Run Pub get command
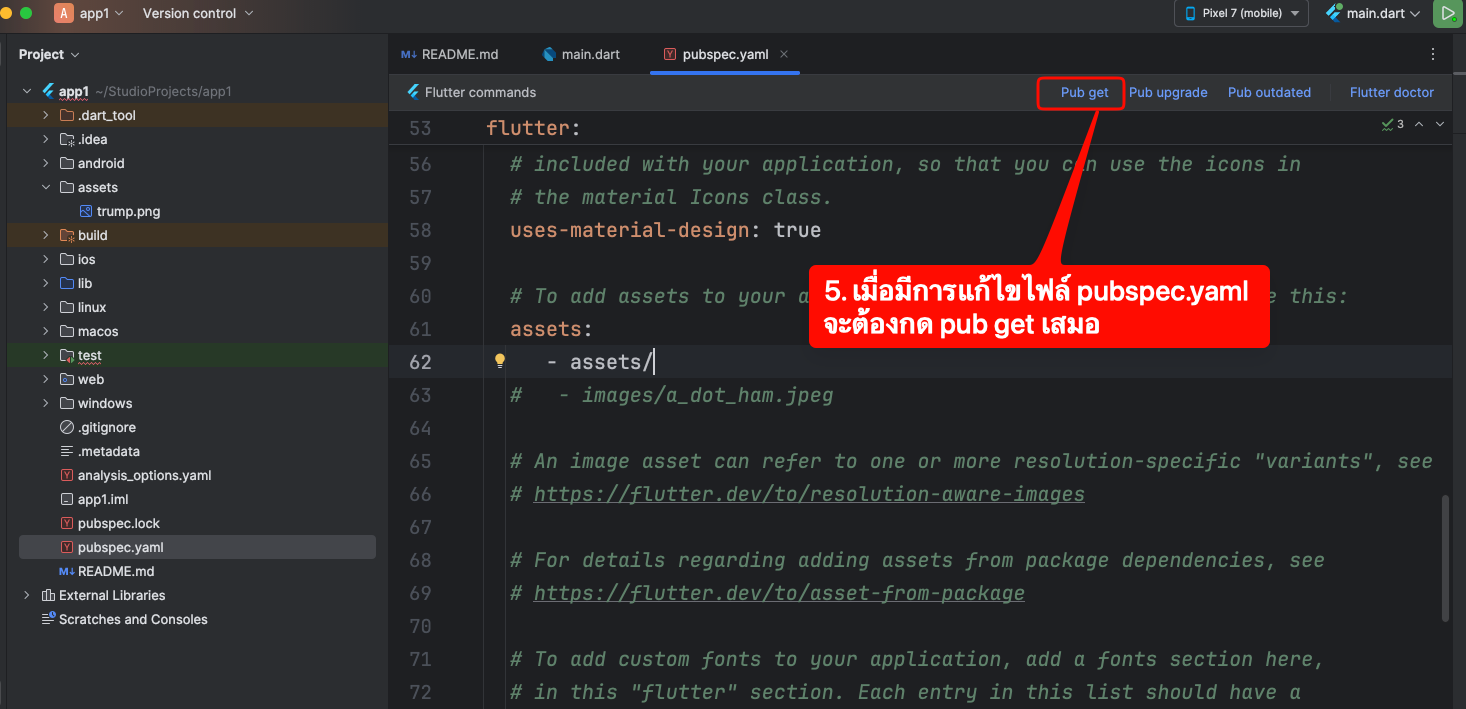1466x709 pixels. [x=1084, y=92]
